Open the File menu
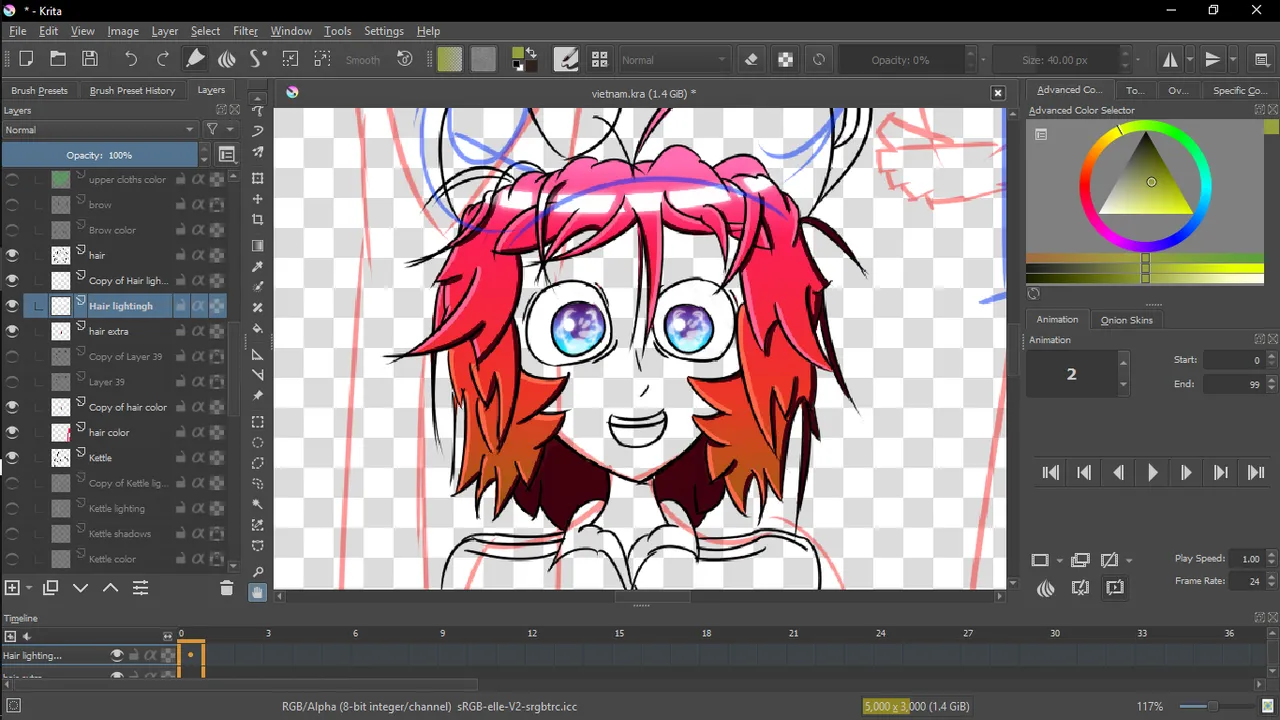Image resolution: width=1280 pixels, height=720 pixels. pyautogui.click(x=18, y=31)
